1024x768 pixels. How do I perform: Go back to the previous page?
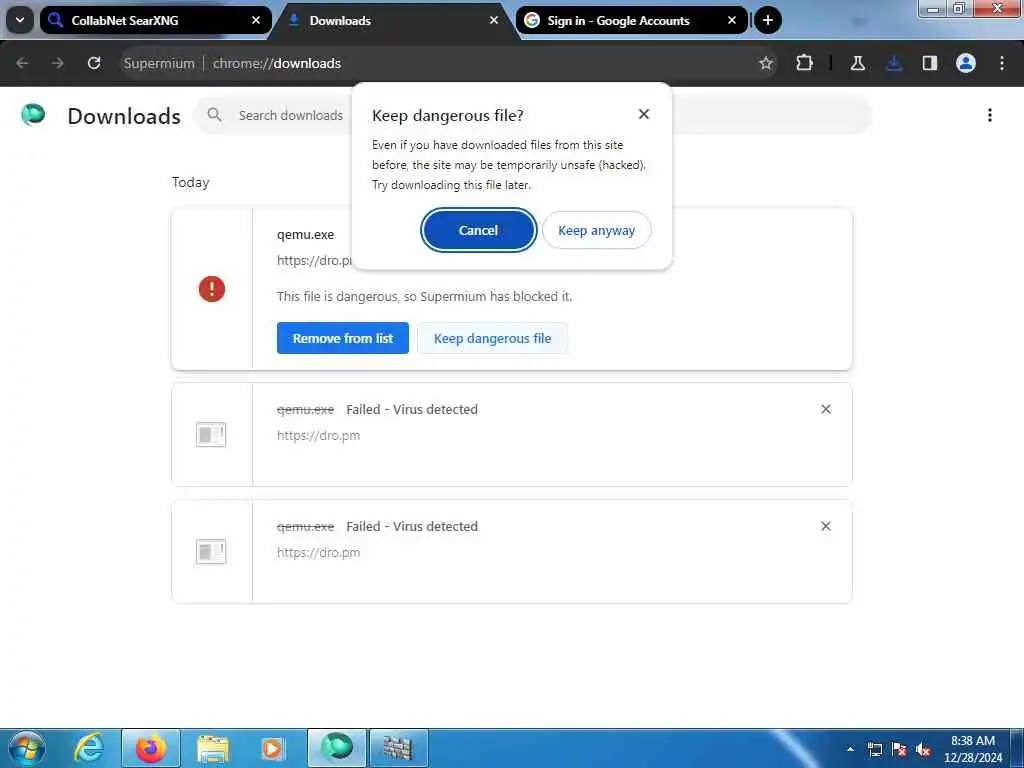click(22, 63)
